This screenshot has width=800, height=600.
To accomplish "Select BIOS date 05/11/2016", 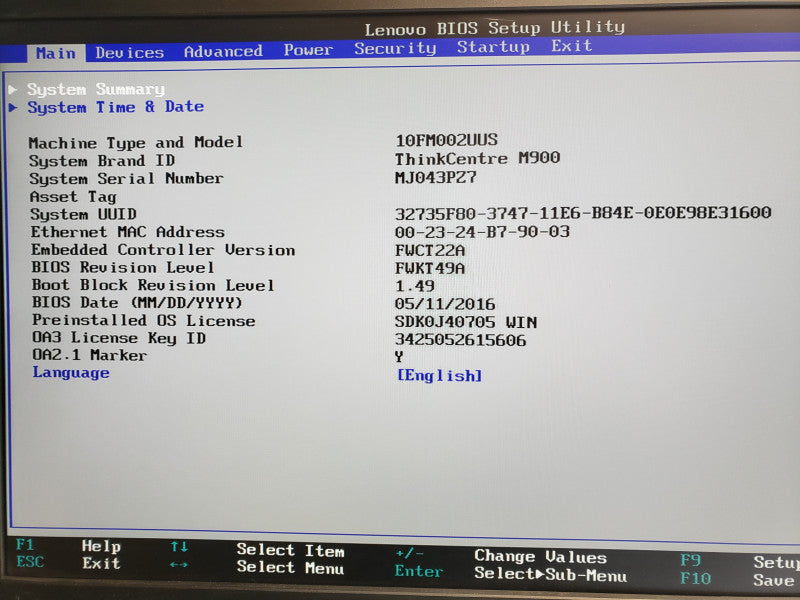I will click(x=445, y=304).
